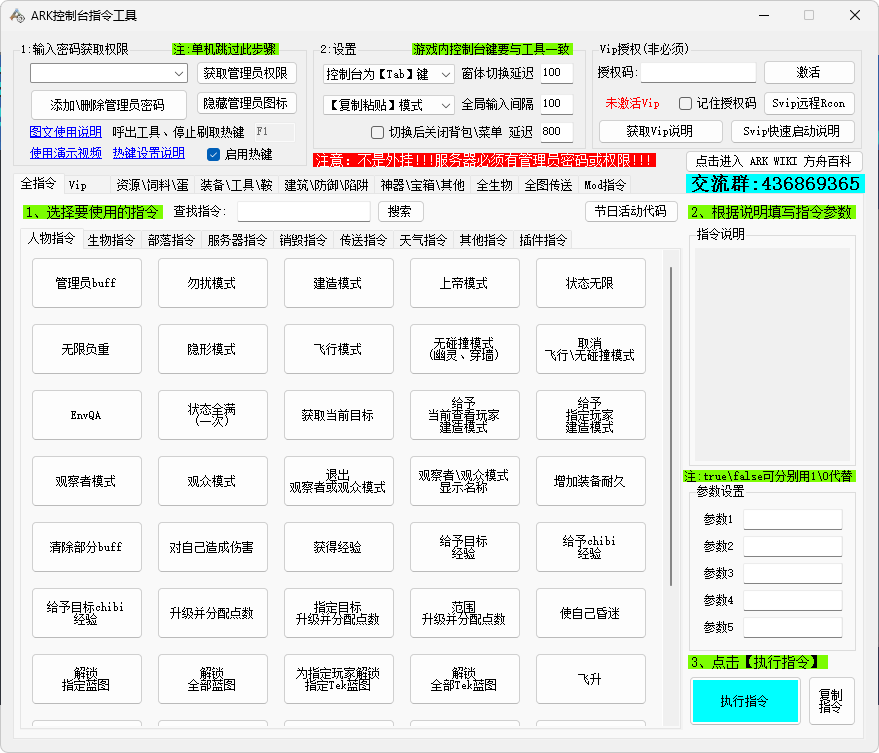
Task: Open the 【复制粘贴】模式 dropdown
Action: click(388, 105)
